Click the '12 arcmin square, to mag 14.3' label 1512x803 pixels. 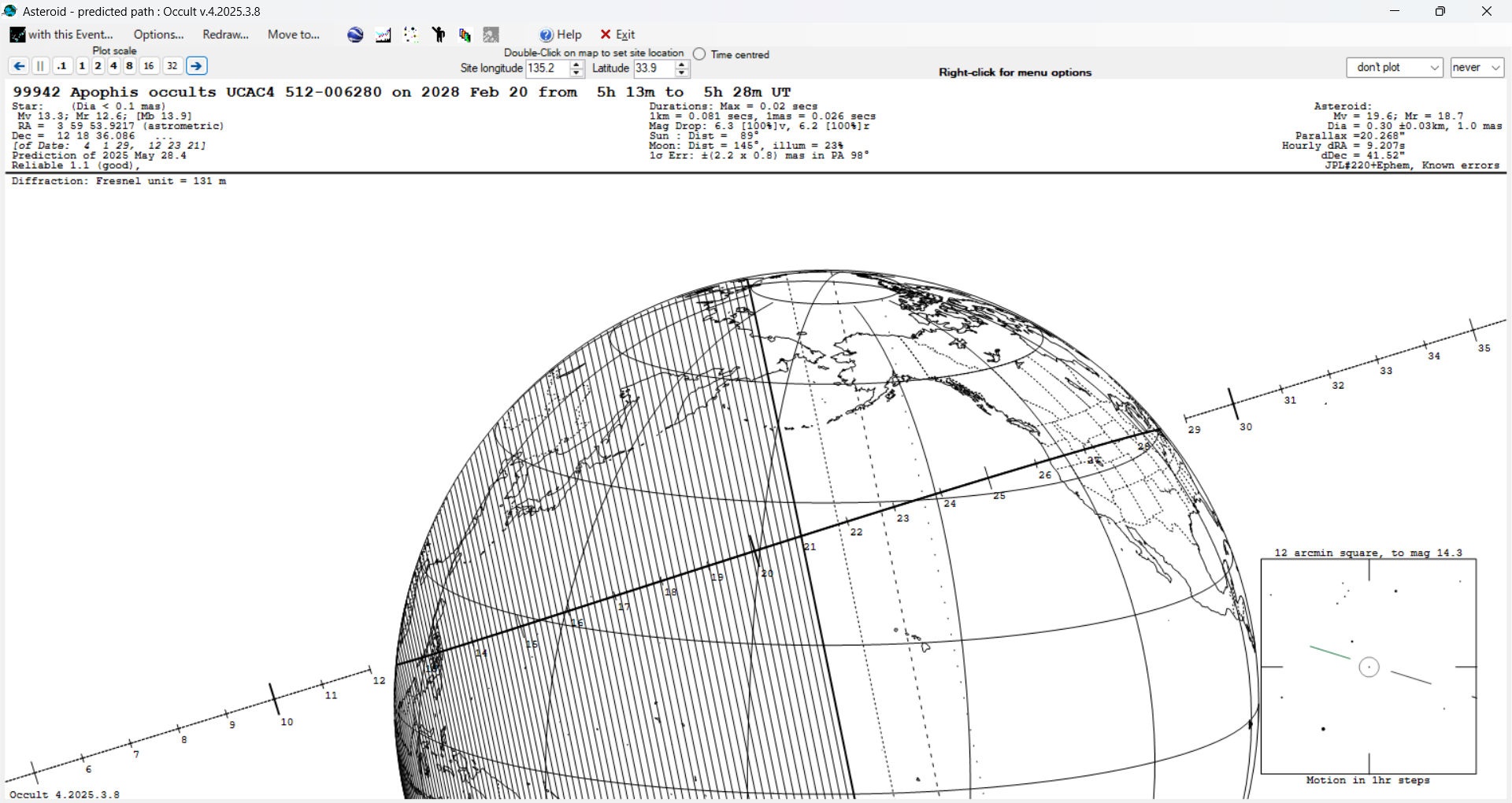pos(1368,553)
